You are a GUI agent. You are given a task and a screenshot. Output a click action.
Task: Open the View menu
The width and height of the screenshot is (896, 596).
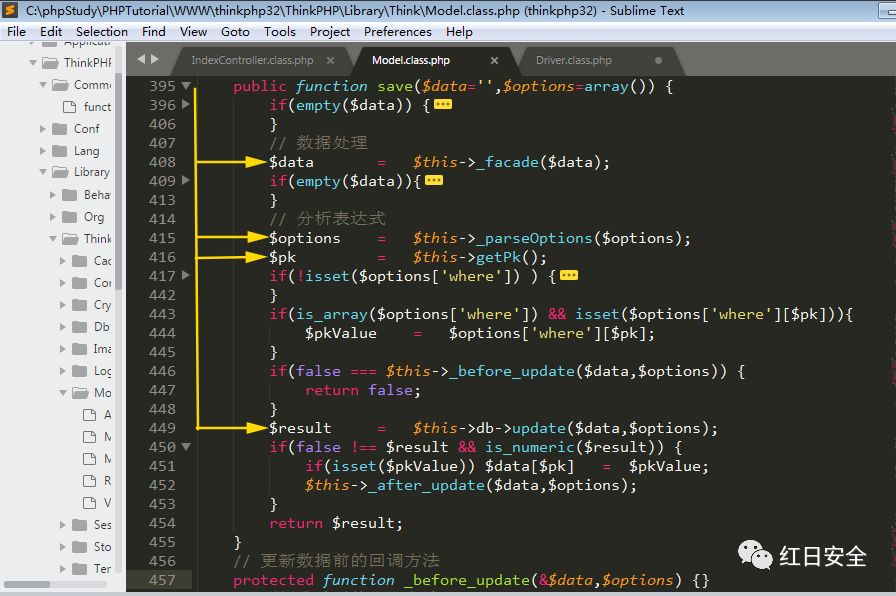[193, 31]
